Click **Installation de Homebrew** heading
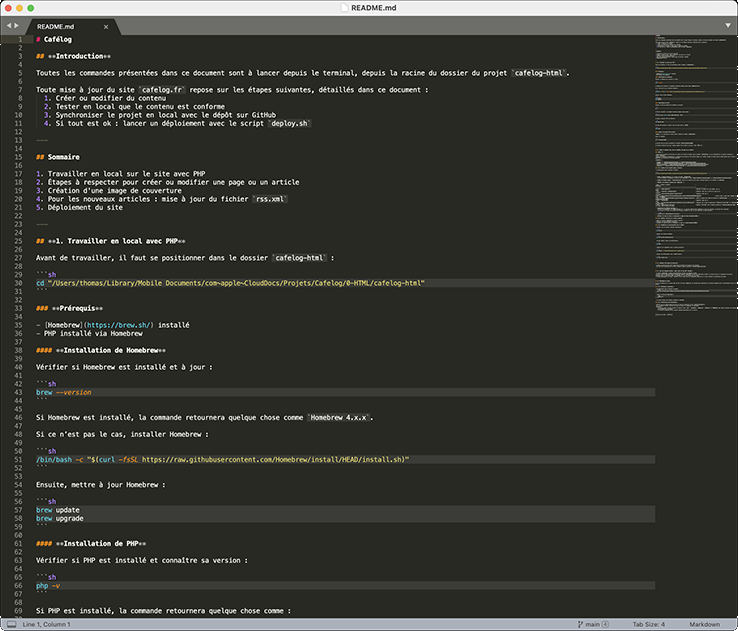The height and width of the screenshot is (631, 738). (x=101, y=351)
